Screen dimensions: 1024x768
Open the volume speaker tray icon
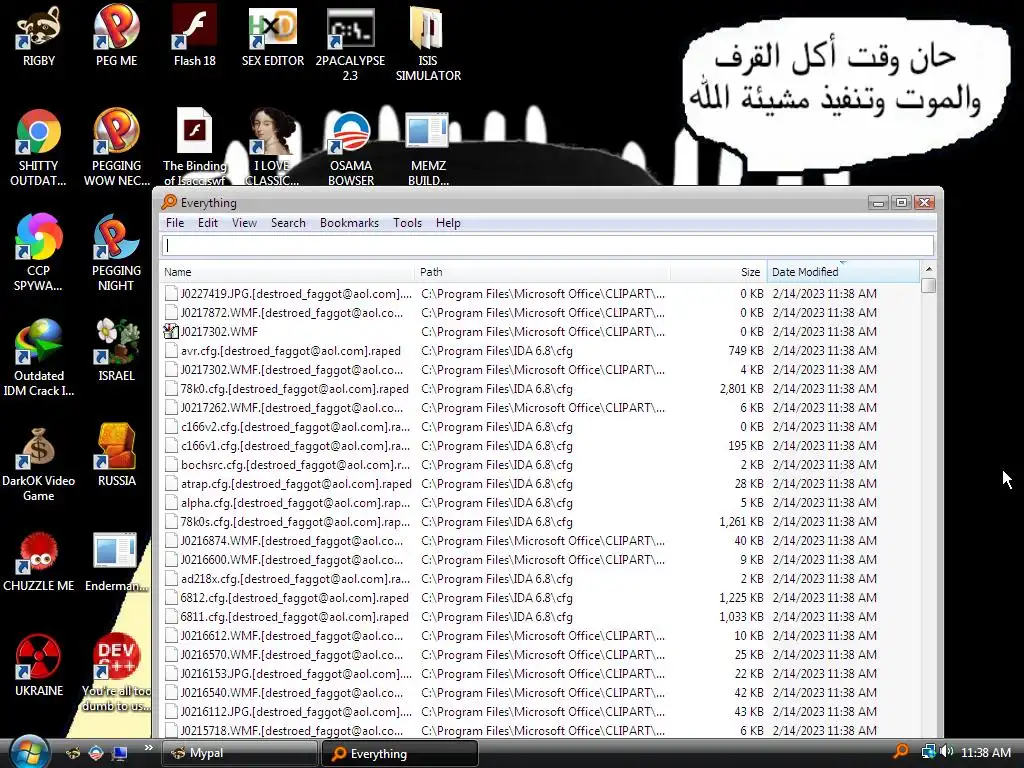(947, 752)
